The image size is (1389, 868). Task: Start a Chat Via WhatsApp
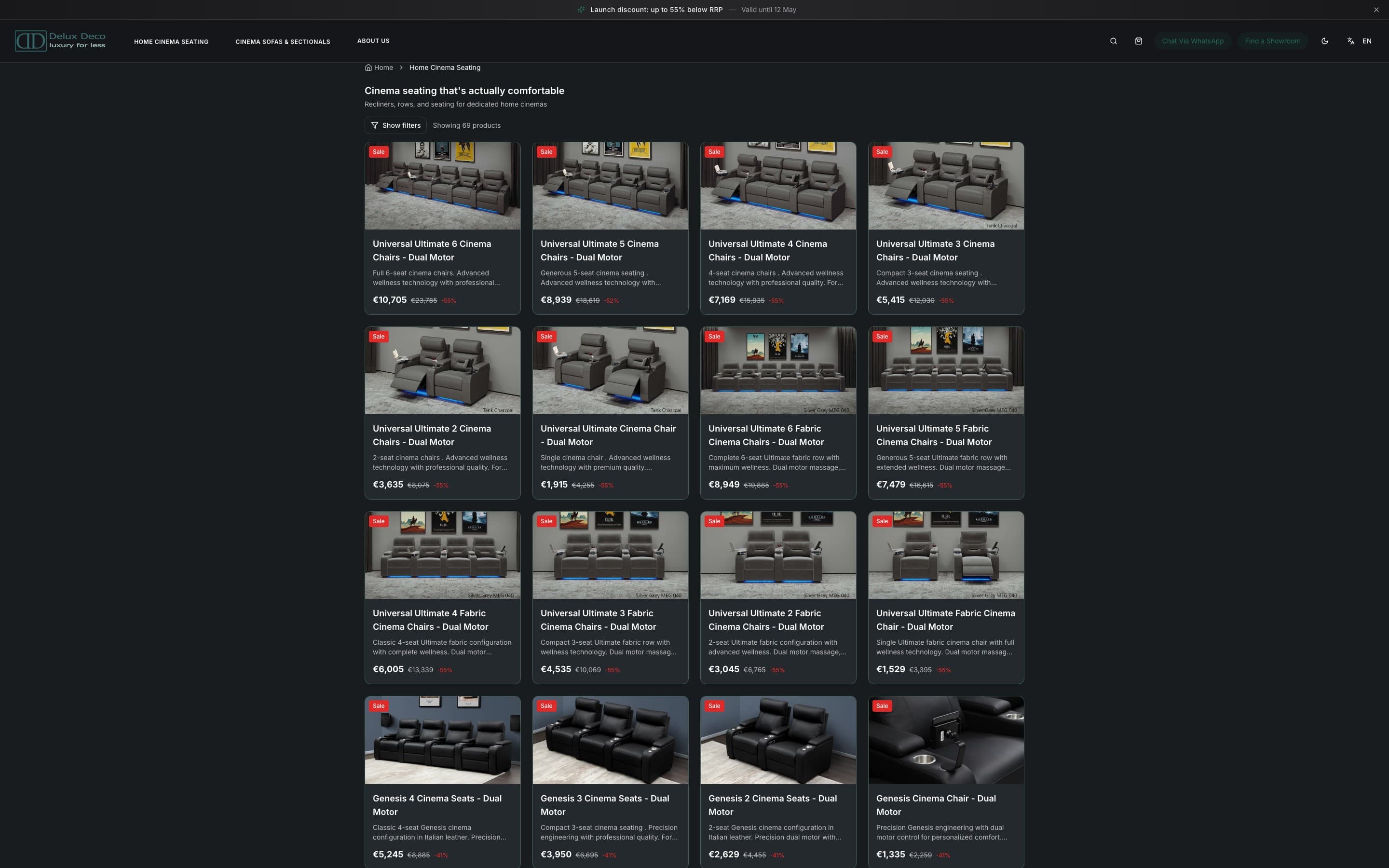coord(1192,41)
